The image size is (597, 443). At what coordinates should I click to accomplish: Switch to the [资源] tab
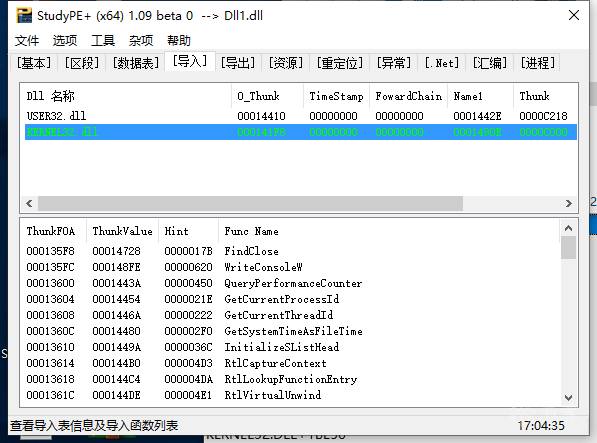coord(286,63)
